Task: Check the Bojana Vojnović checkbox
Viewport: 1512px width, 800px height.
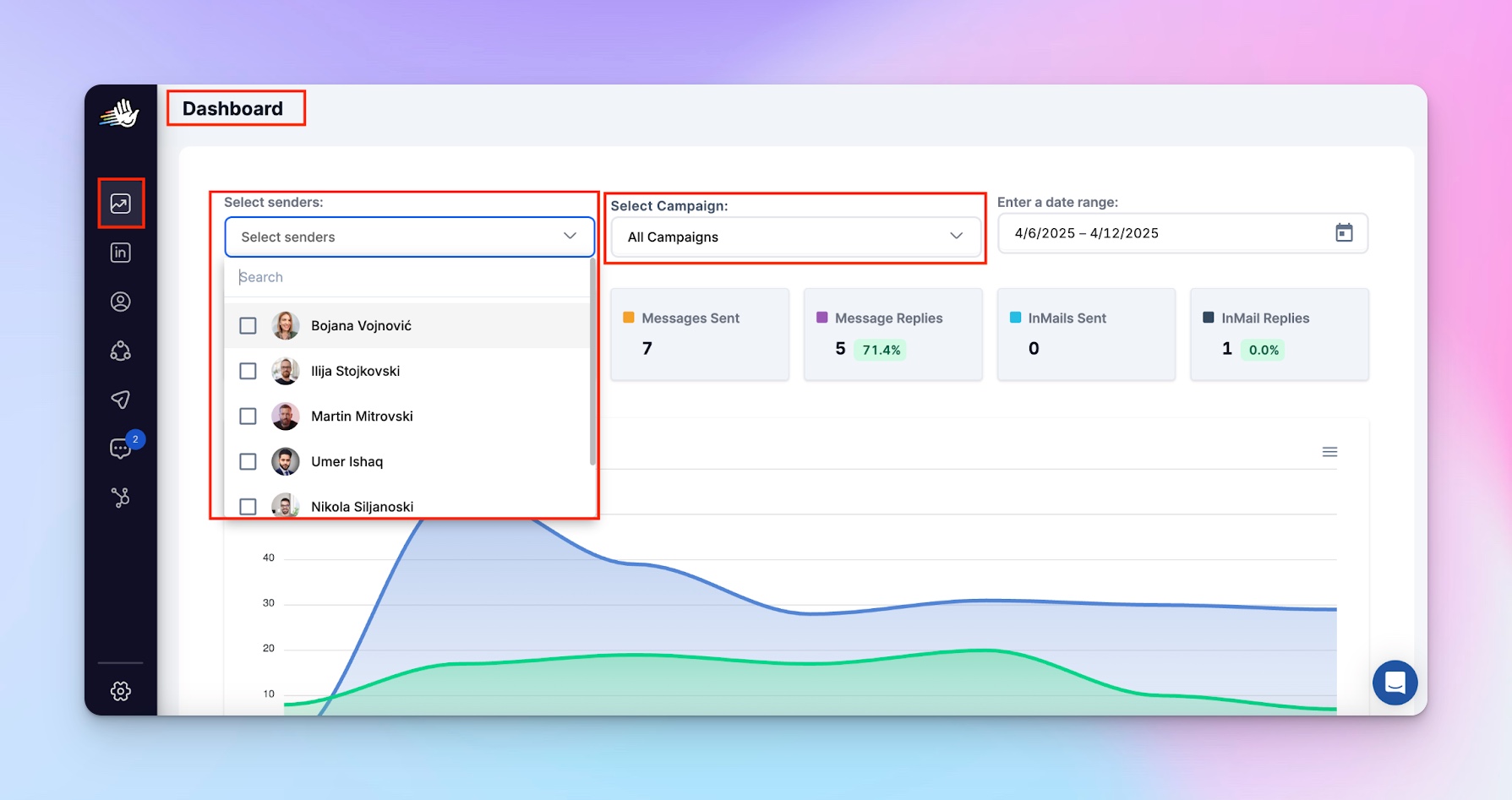Action: tap(248, 326)
